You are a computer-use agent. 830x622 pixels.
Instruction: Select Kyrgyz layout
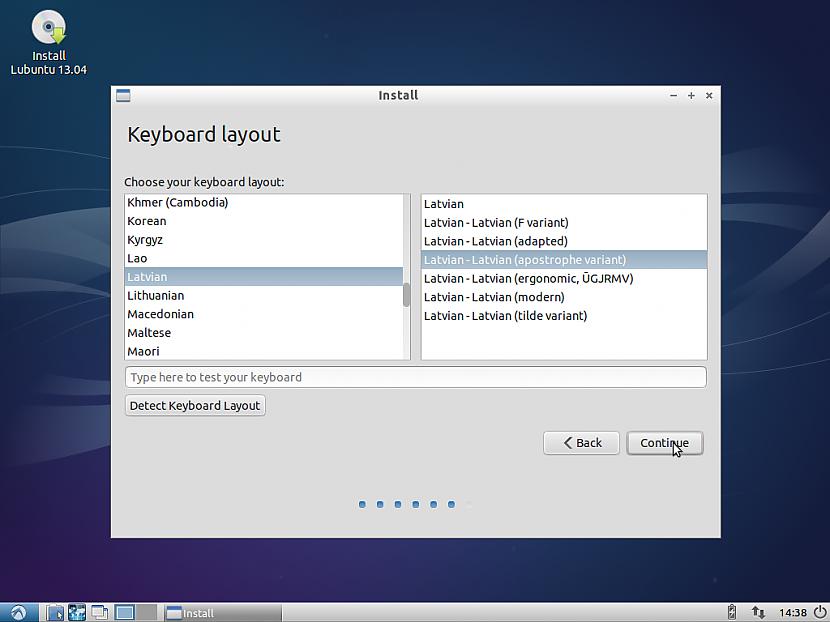[x=264, y=240]
